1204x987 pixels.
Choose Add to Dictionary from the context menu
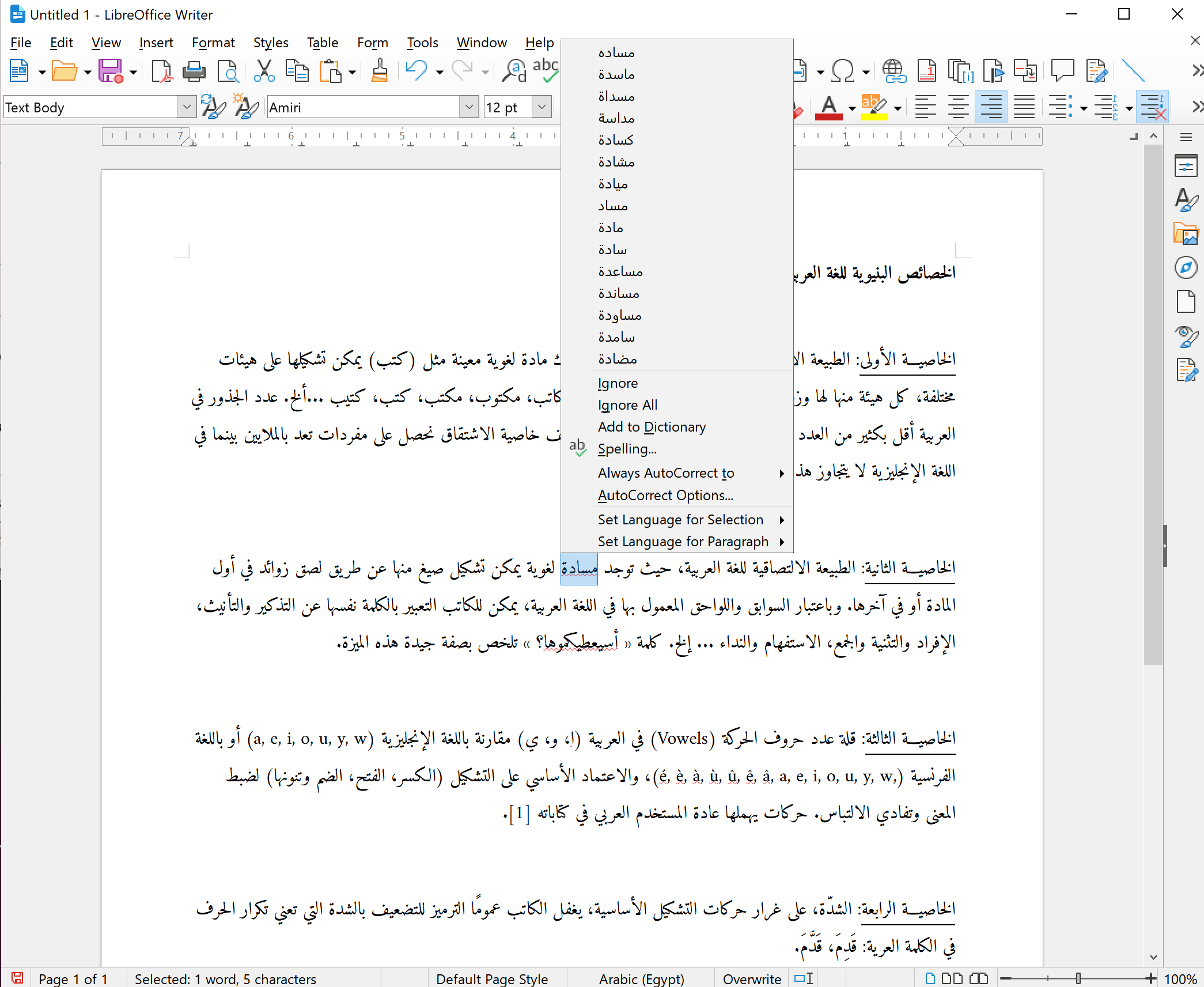click(x=652, y=427)
